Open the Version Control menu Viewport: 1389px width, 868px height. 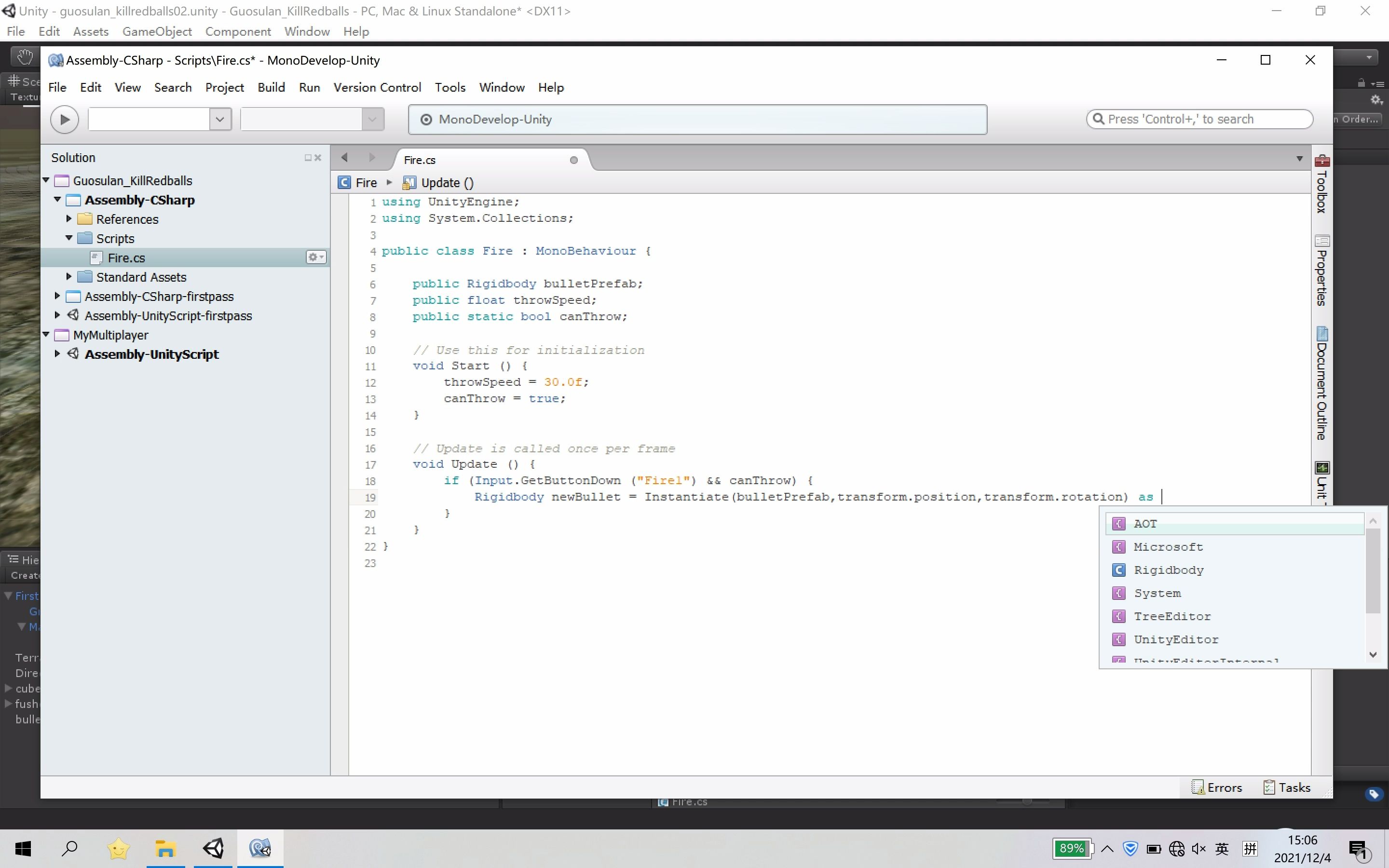coord(377,87)
